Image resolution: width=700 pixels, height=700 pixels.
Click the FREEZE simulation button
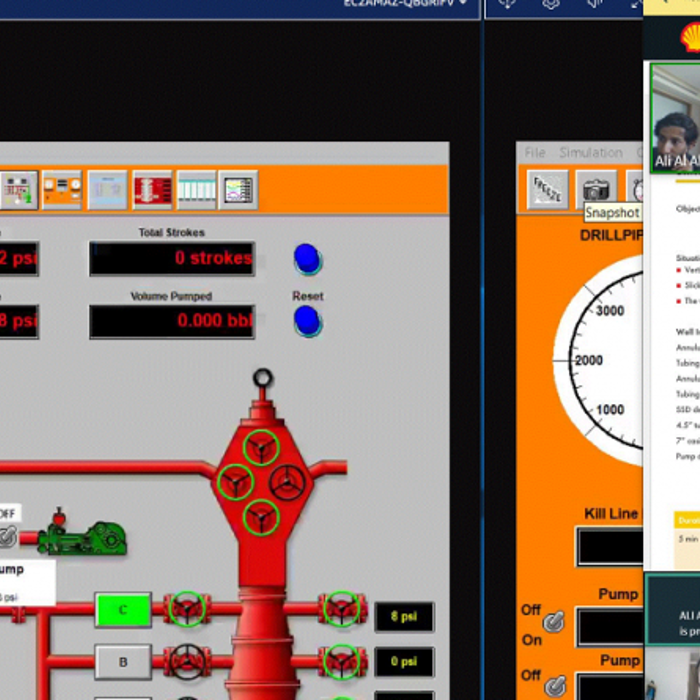pos(547,189)
